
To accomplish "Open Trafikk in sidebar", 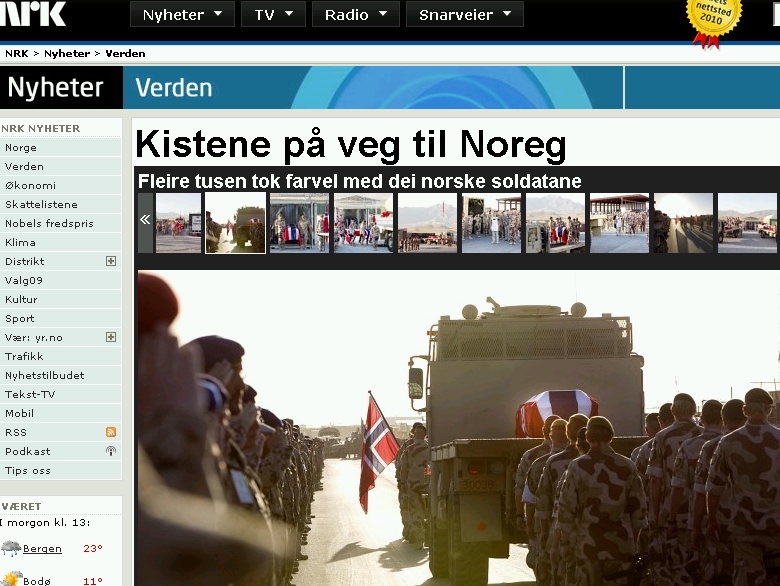I will point(61,357).
